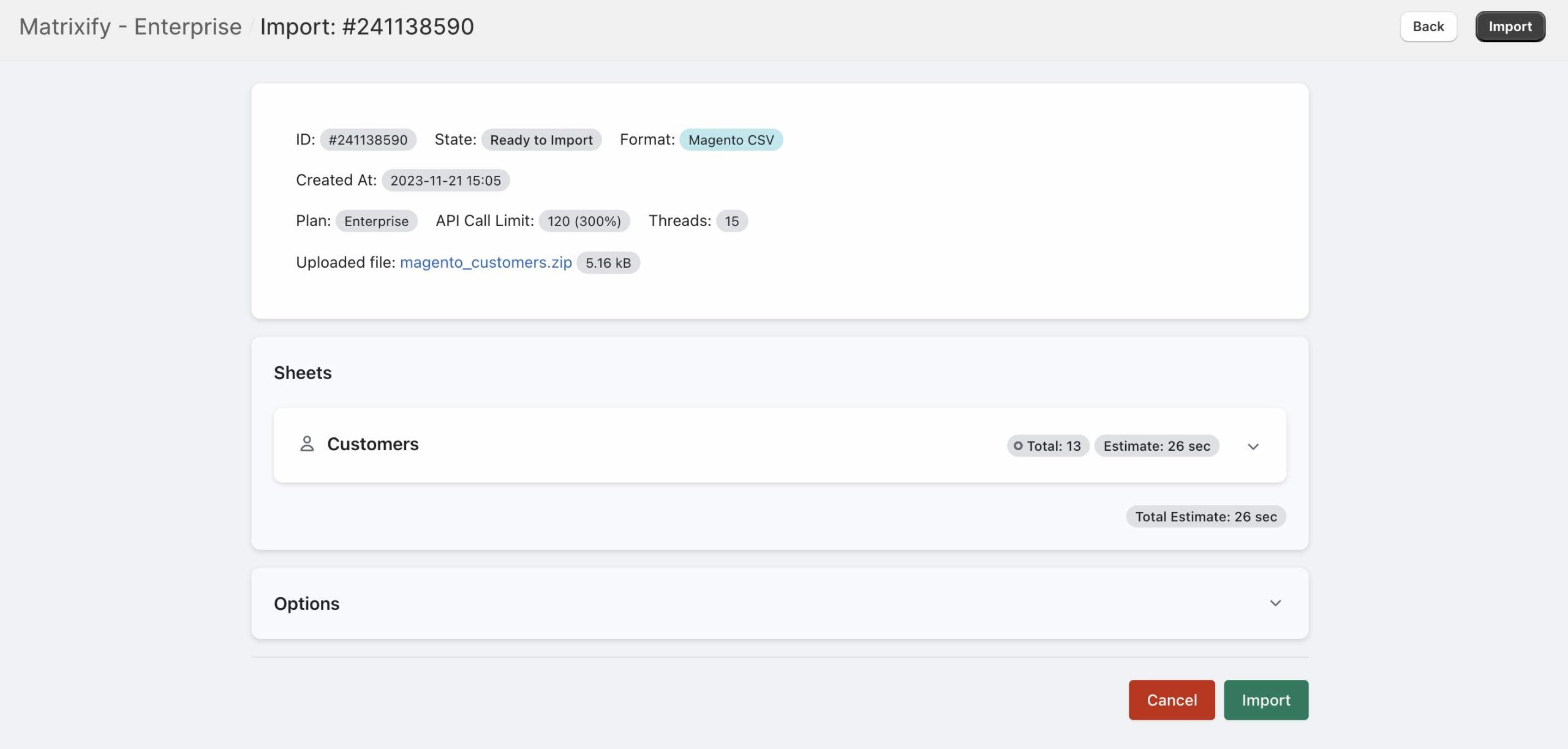Click the Threads 15 badge
1568x749 pixels.
[731, 221]
